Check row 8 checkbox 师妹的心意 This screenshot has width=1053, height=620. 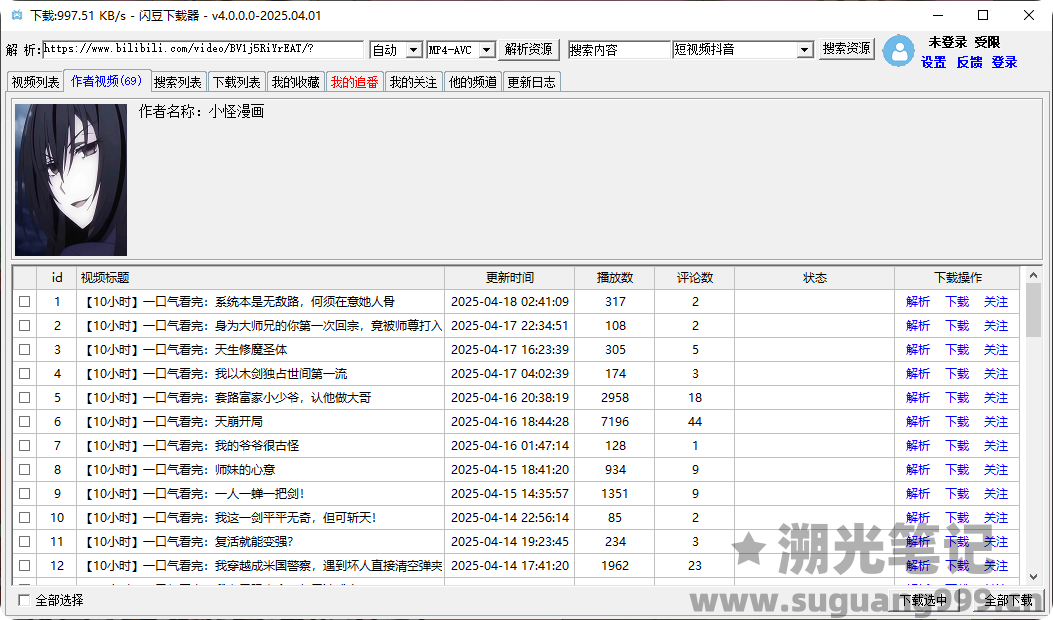(x=25, y=470)
